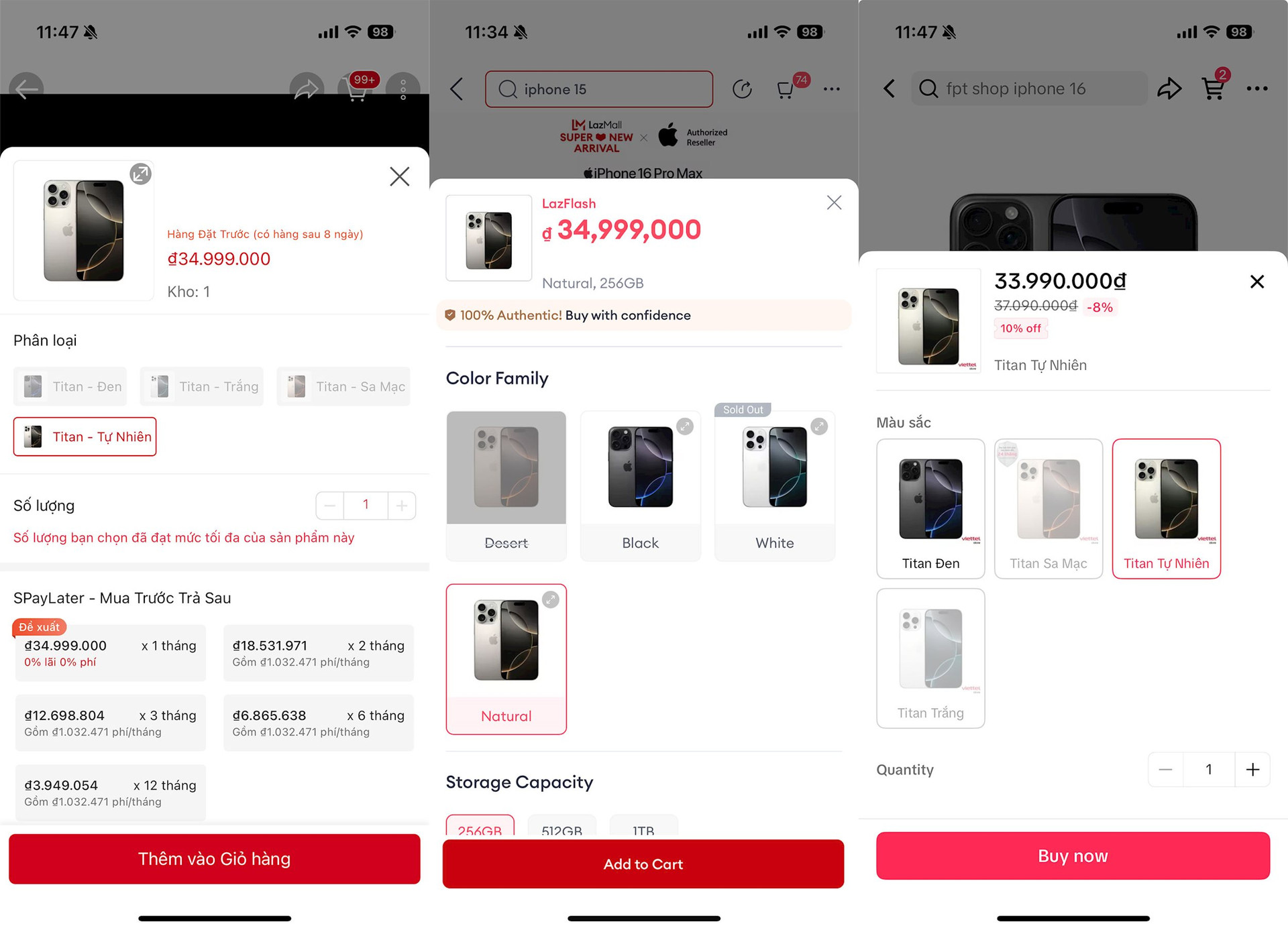Tap the cart icon with 2 badge
This screenshot has height=930, width=1288.
pos(1213,88)
